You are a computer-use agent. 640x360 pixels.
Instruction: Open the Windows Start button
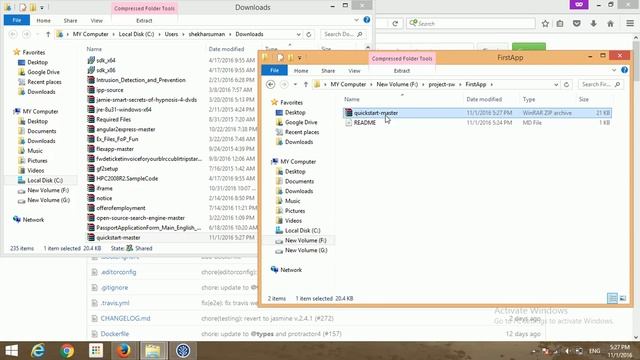(11, 351)
